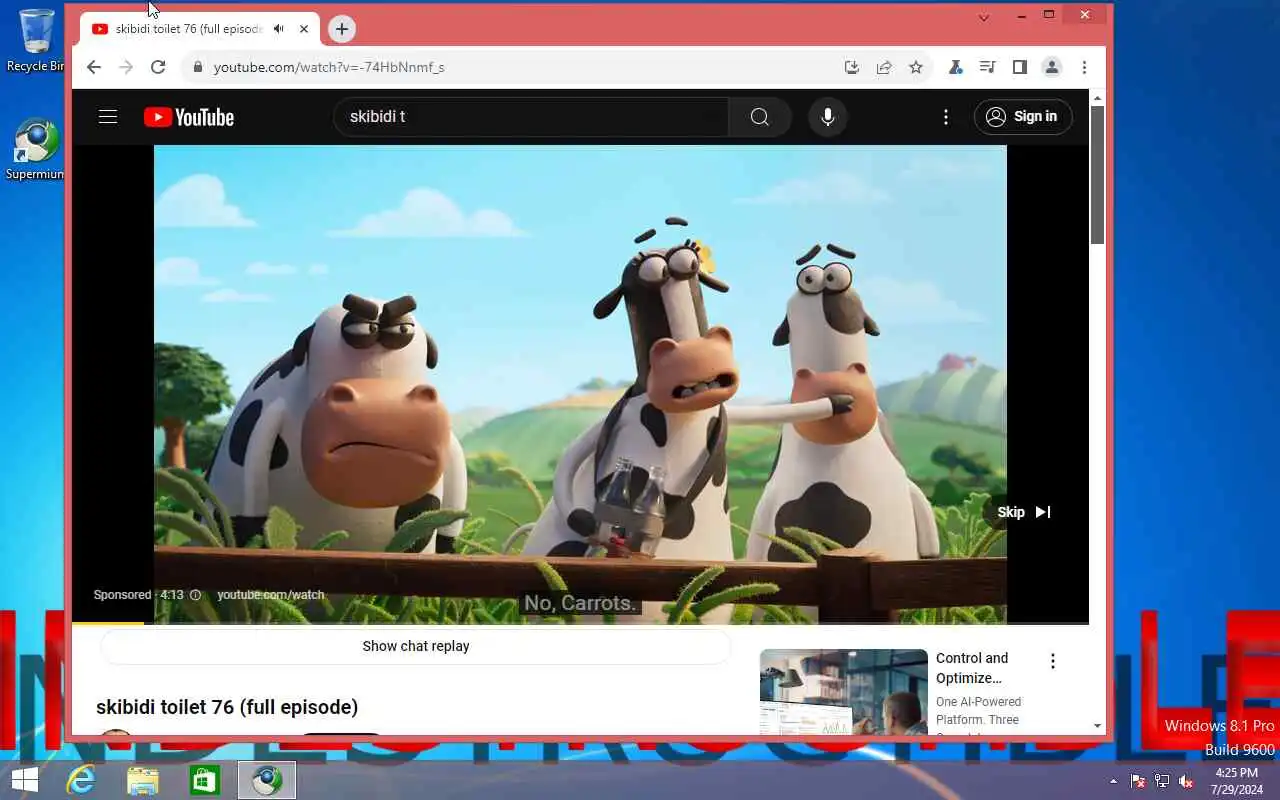Open Action Center flag icon
Image resolution: width=1280 pixels, height=800 pixels.
coord(1138,781)
